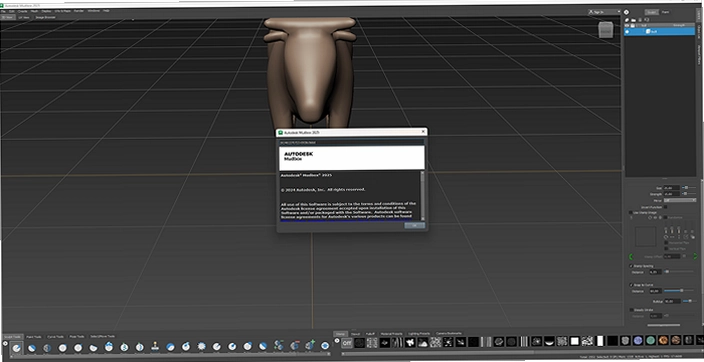This screenshot has width=704, height=362.
Task: Select the Smear sculpt tool
Action: 232,346
